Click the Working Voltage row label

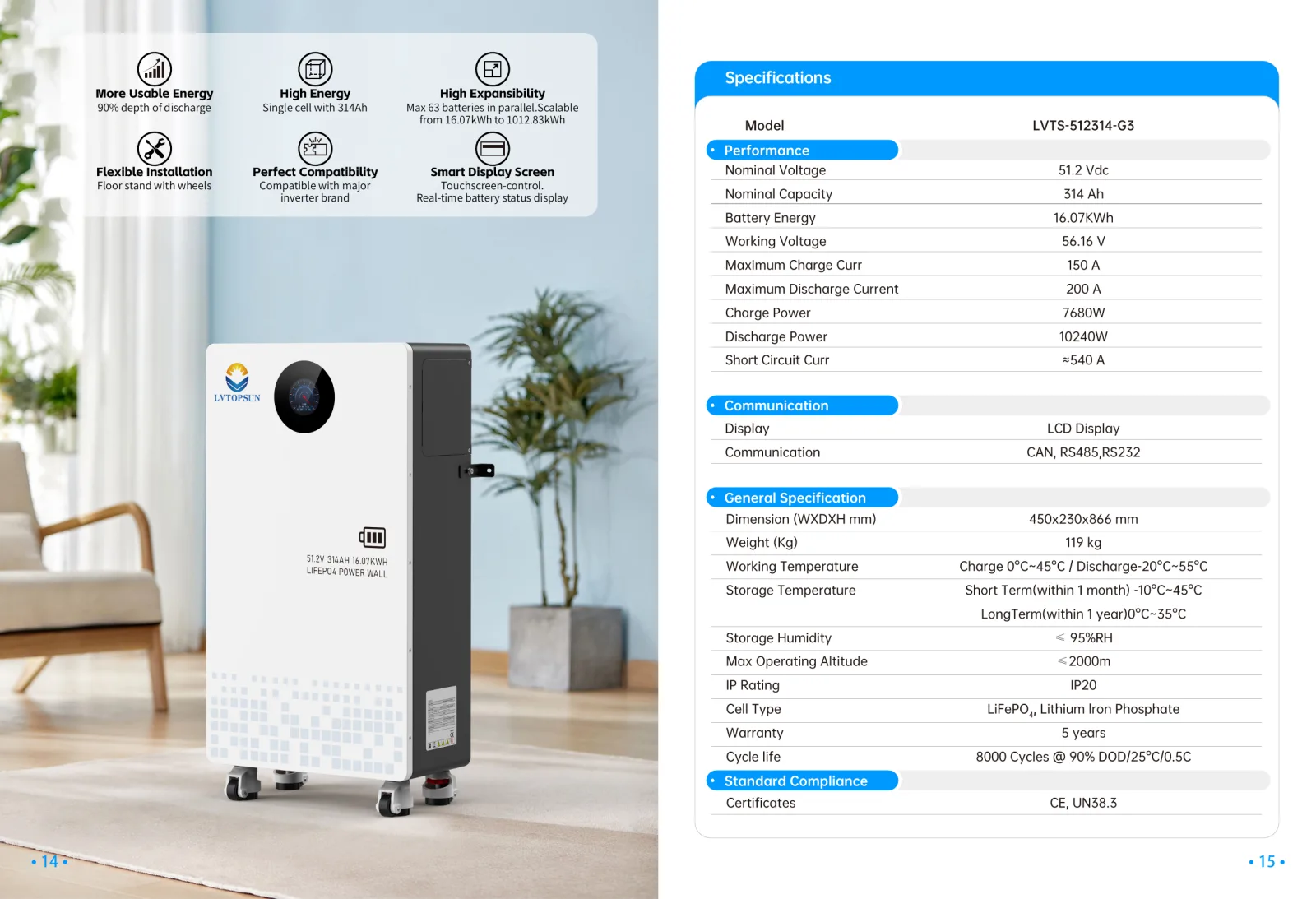[x=776, y=241]
